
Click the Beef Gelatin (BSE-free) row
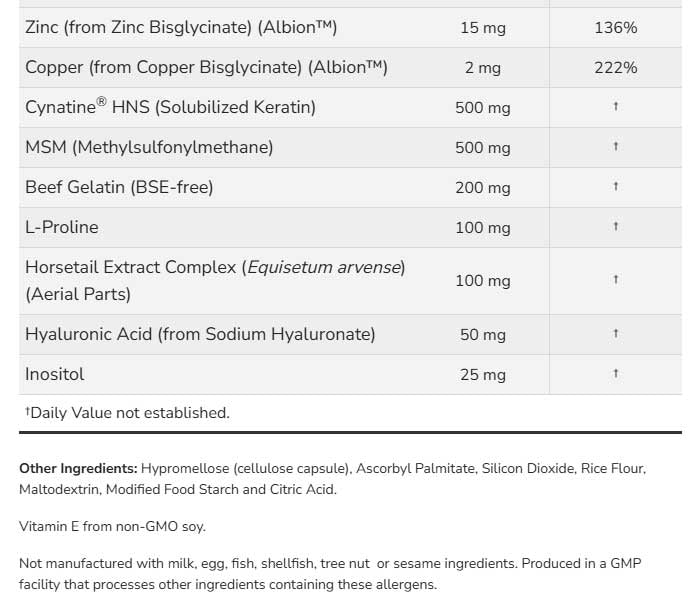[119, 187]
